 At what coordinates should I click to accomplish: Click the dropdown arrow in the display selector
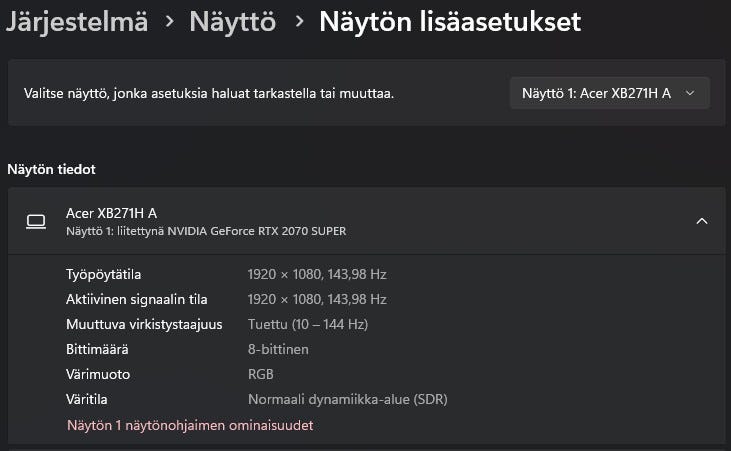click(x=690, y=93)
